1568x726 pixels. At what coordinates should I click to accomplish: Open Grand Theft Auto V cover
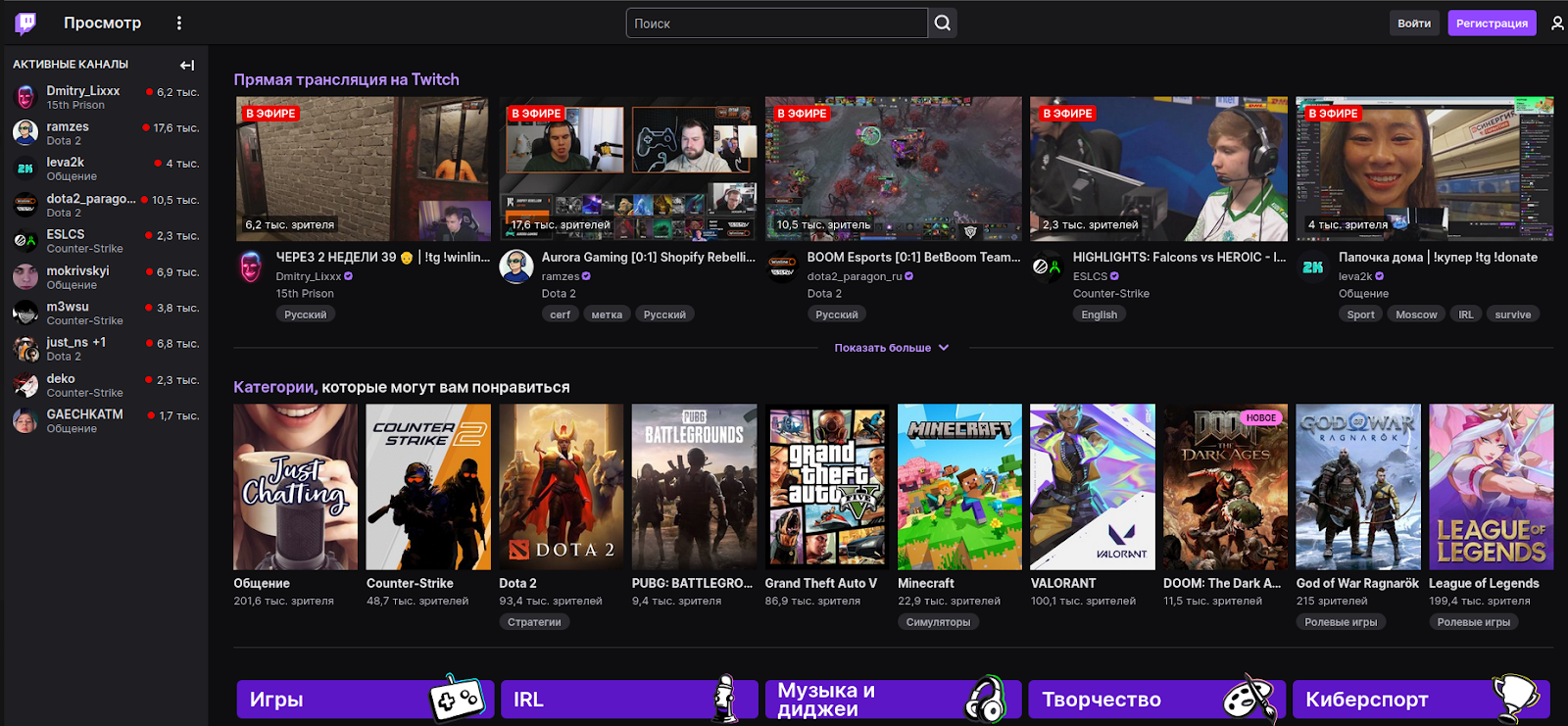tap(827, 487)
